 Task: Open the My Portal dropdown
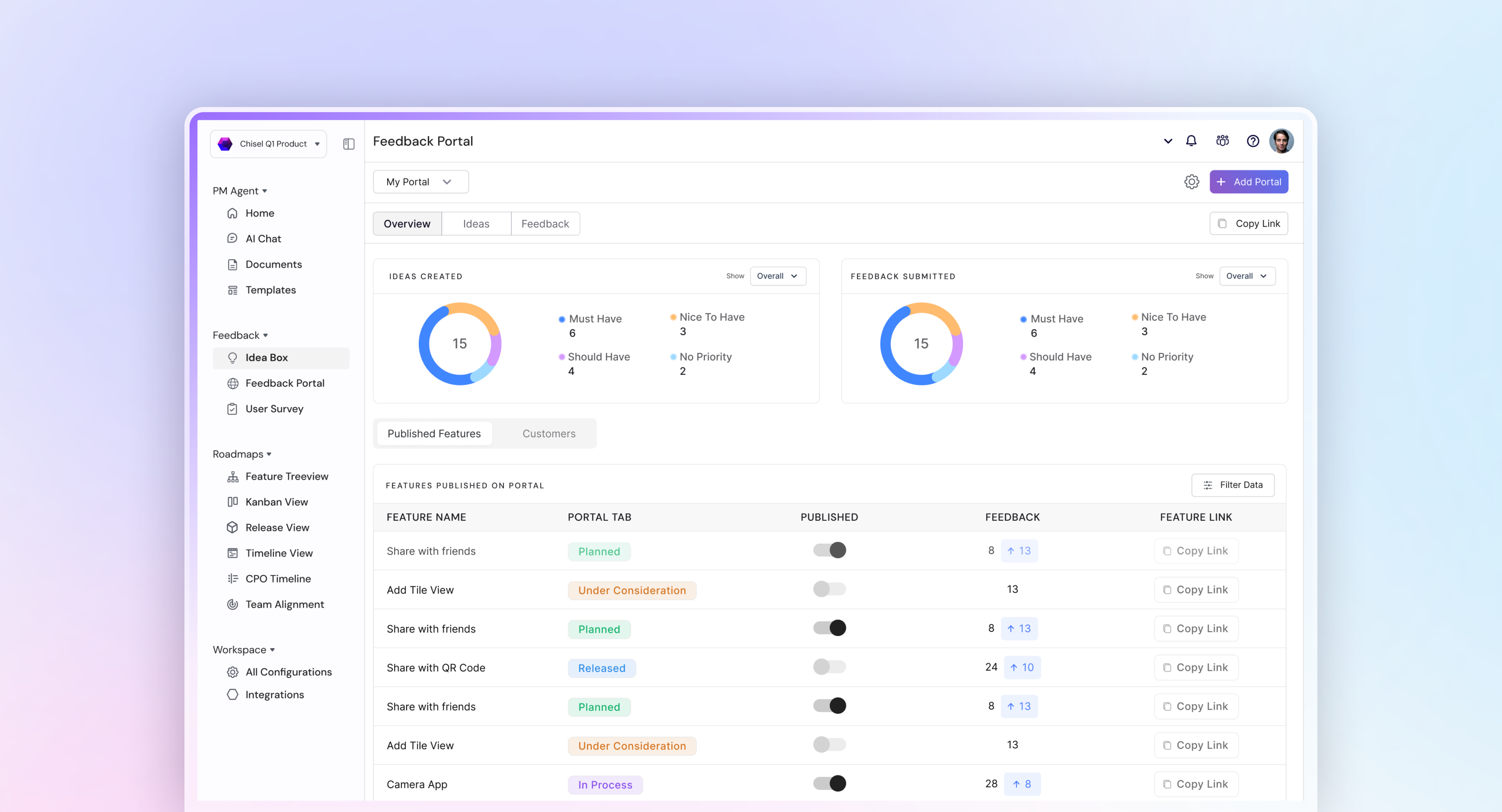420,182
